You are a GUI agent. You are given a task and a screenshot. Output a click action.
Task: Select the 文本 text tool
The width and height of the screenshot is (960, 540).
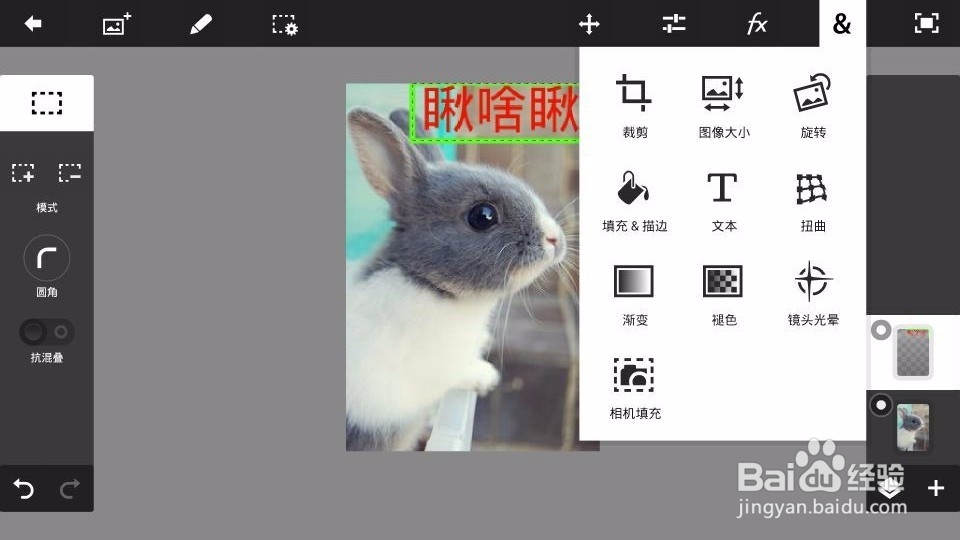tap(724, 201)
